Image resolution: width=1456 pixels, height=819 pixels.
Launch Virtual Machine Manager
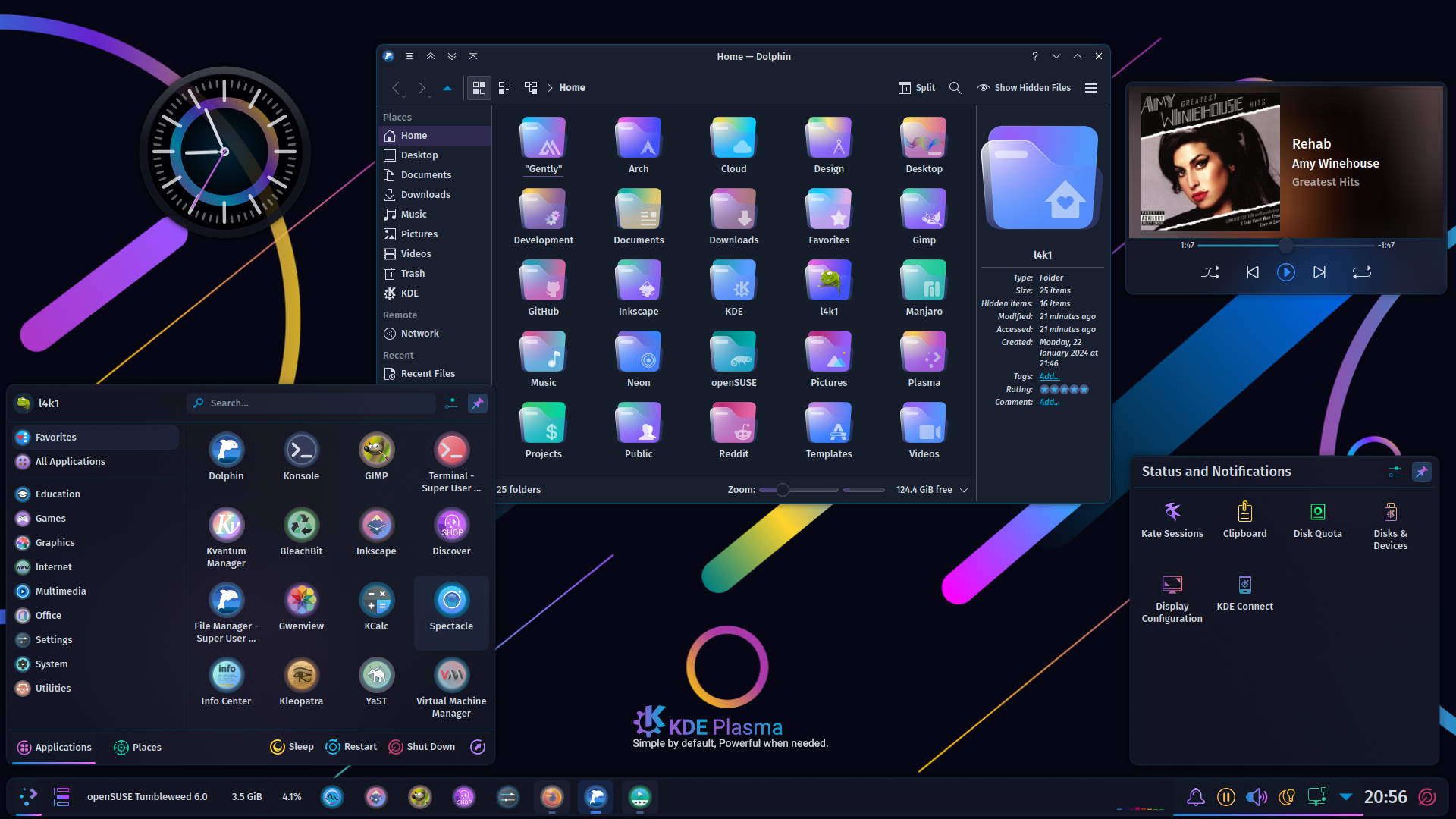point(451,687)
